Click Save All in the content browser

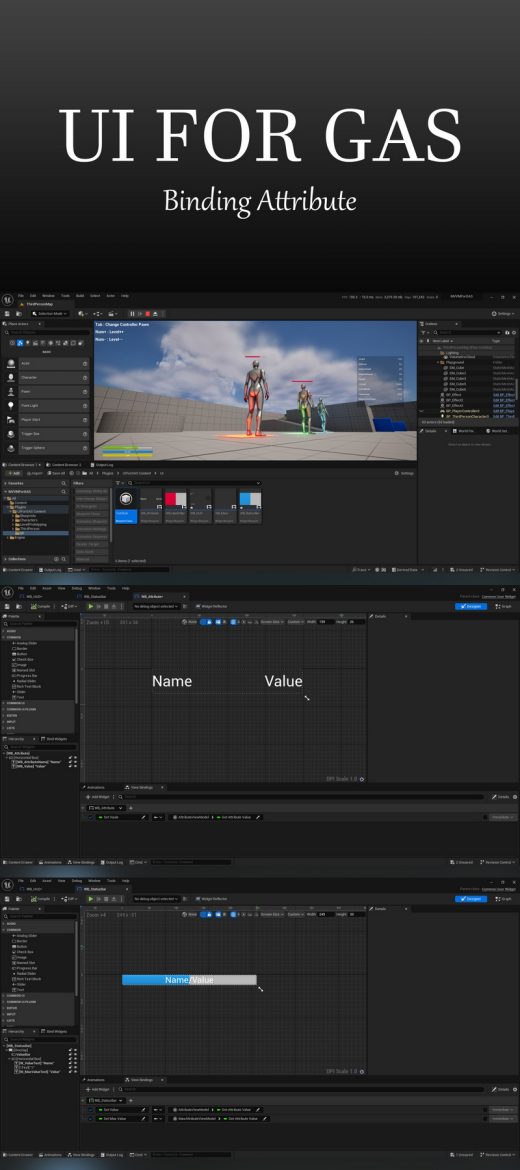pyautogui.click(x=57, y=473)
